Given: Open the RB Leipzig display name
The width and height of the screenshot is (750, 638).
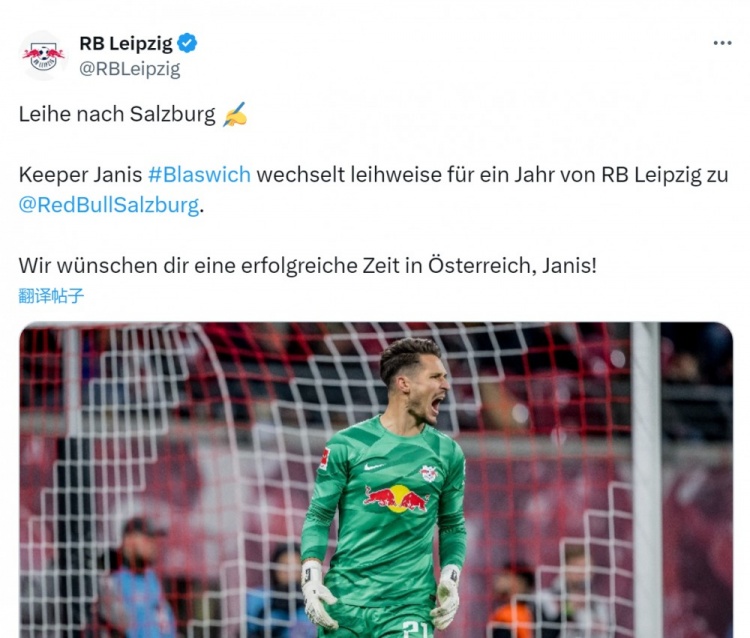Looking at the screenshot, I should pos(126,44).
